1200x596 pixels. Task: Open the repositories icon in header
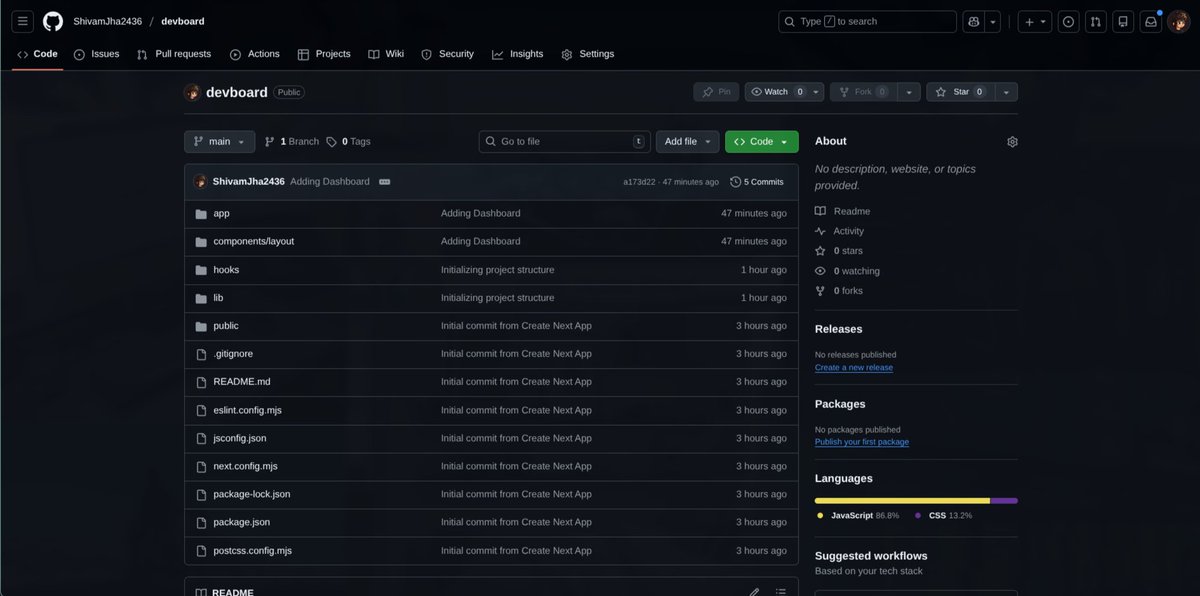coord(1124,21)
